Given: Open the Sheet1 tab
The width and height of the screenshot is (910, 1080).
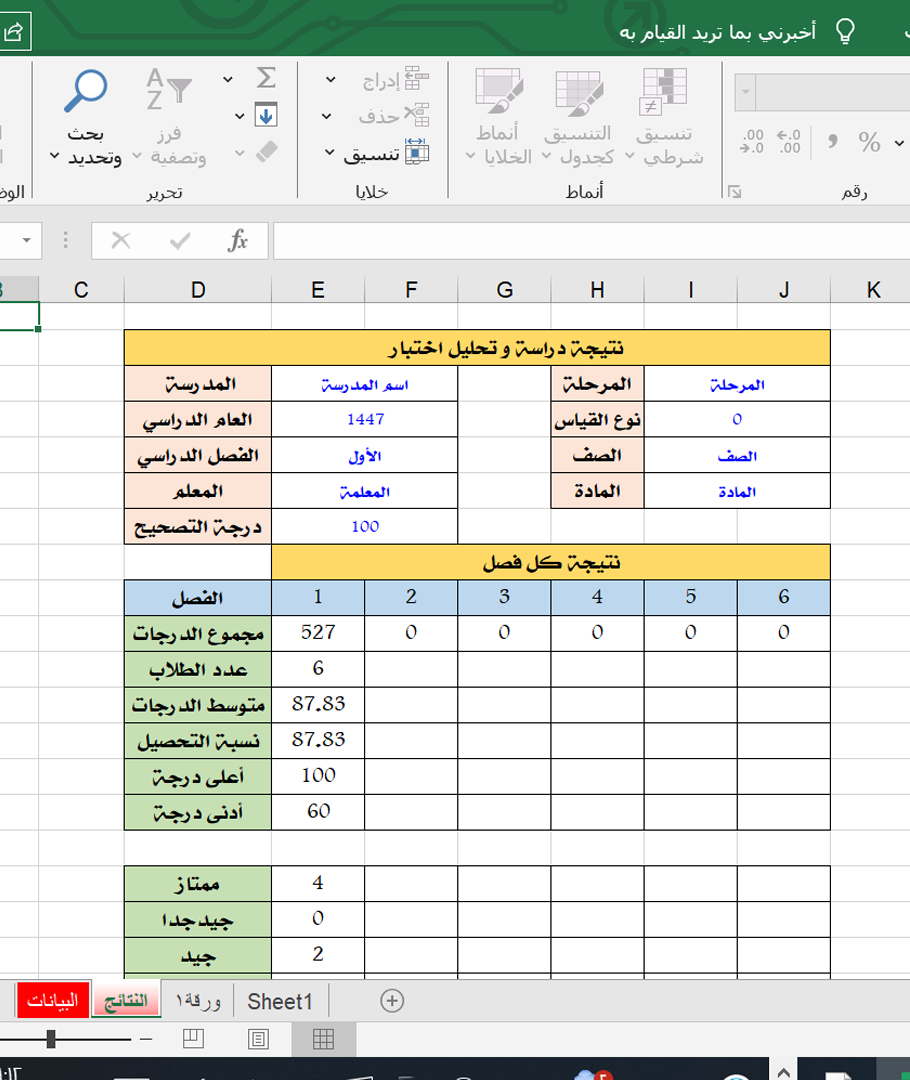Looking at the screenshot, I should [x=280, y=1001].
